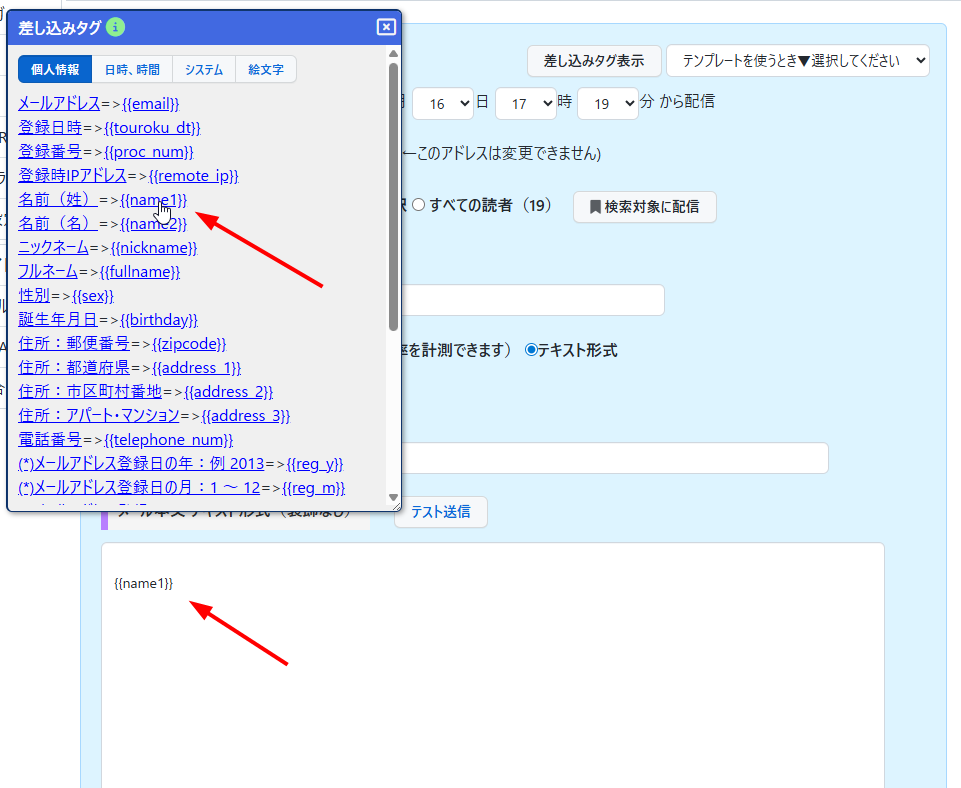Click the {{nickname}} tag link
The width and height of the screenshot is (961, 788).
[154, 247]
